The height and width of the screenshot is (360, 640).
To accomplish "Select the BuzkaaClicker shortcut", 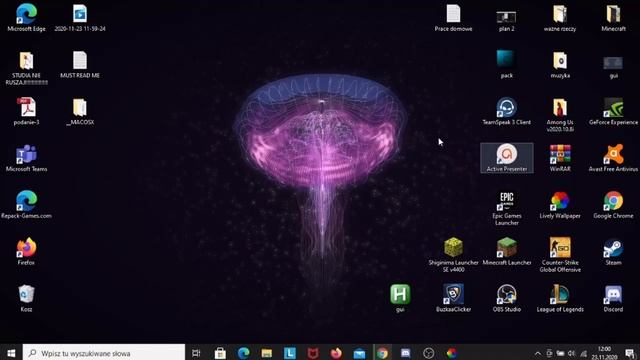I will tap(453, 298).
